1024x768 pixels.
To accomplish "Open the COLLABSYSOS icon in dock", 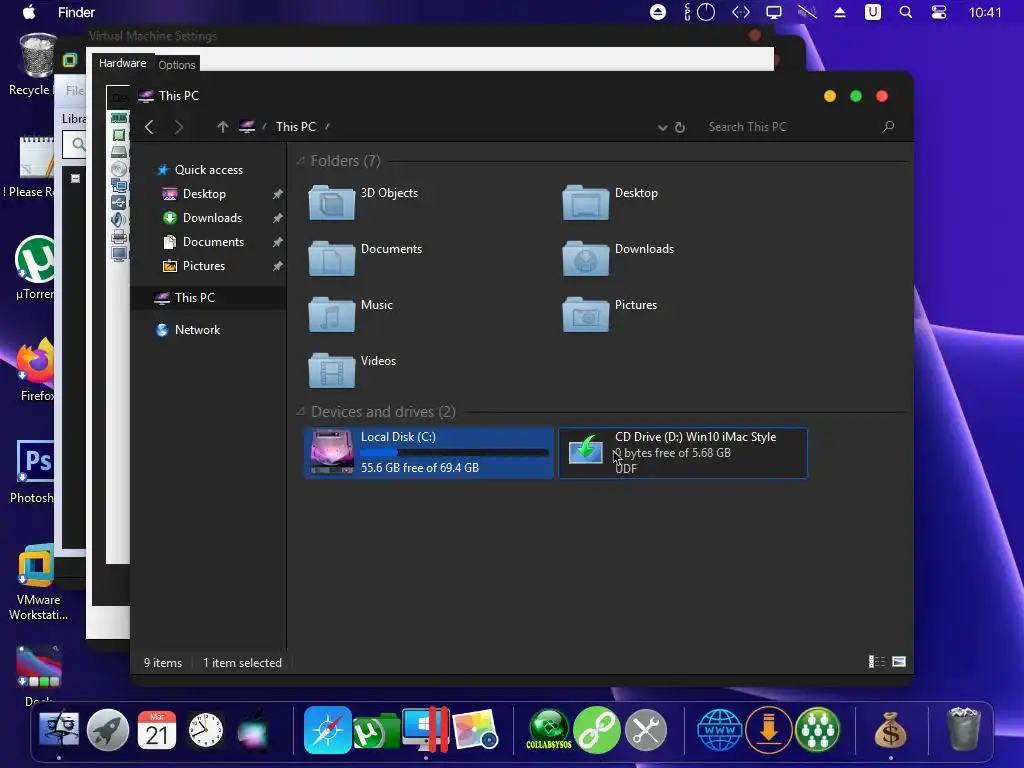I will coord(549,729).
